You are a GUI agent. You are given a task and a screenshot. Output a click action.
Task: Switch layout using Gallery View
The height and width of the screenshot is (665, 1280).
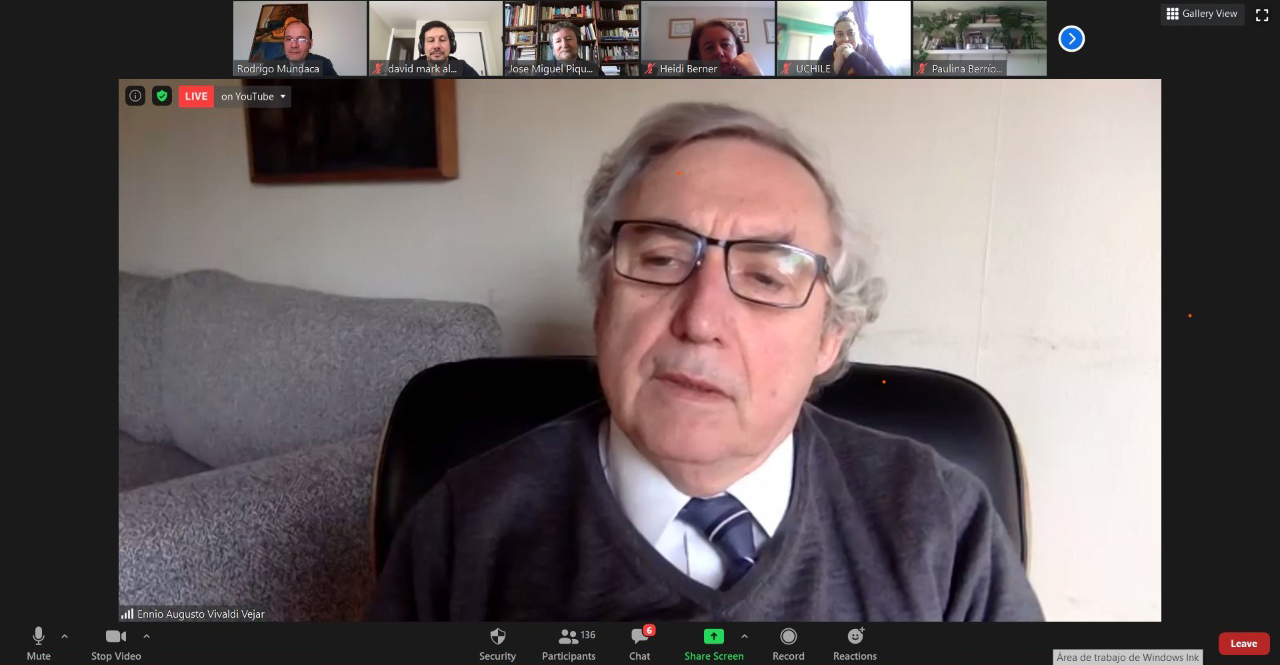point(1202,14)
